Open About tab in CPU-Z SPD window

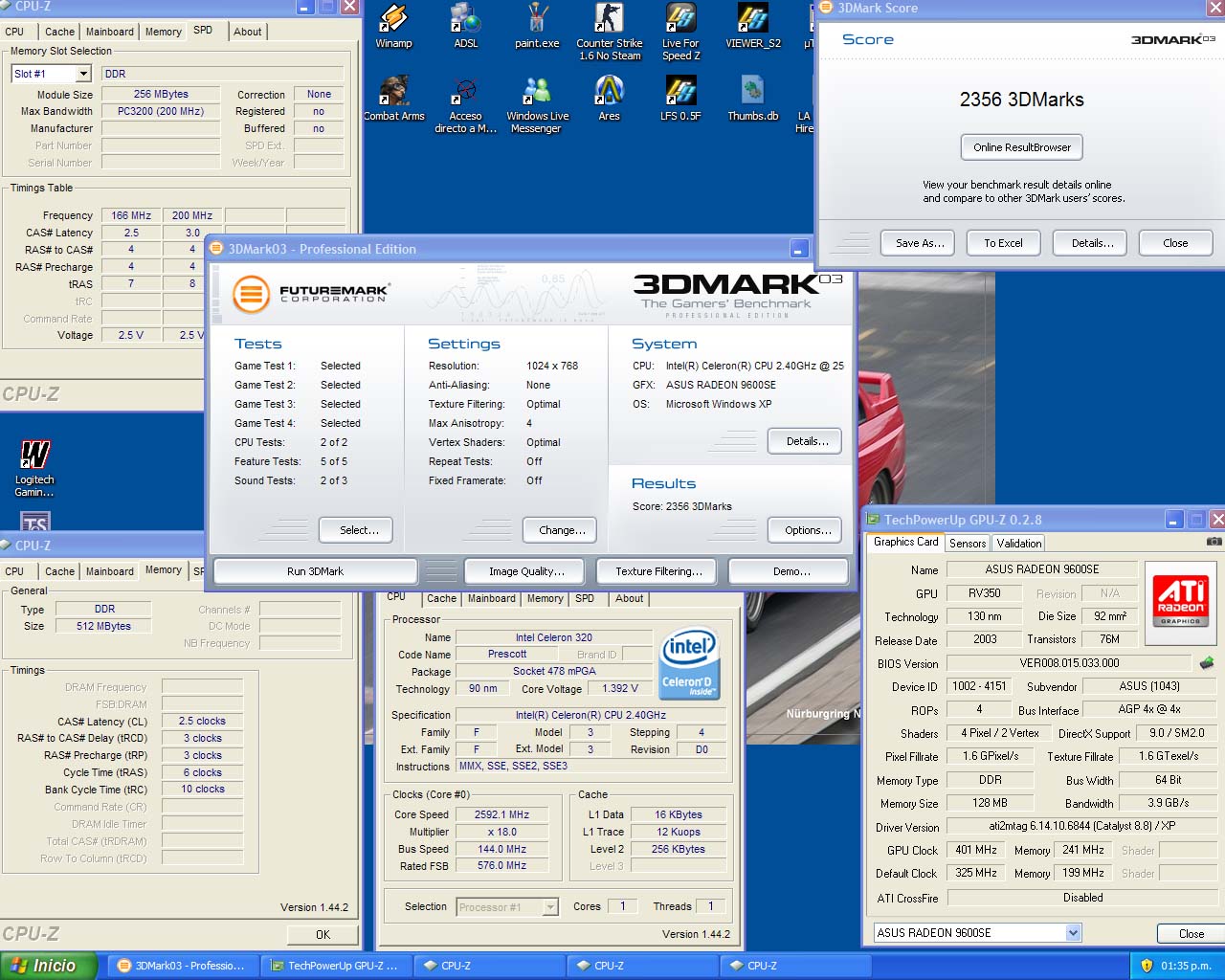248,32
